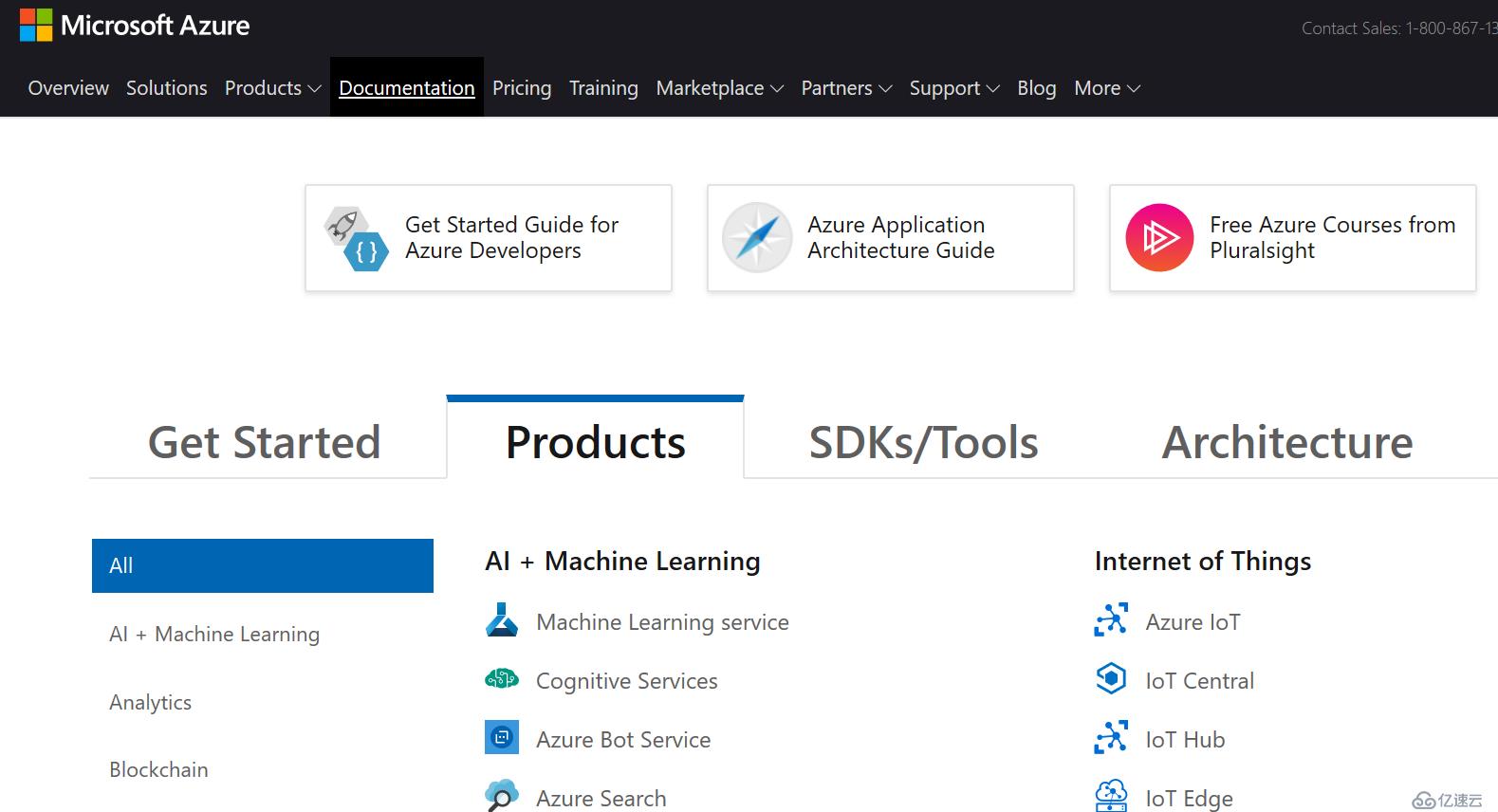The image size is (1498, 812).
Task: Open Training in the navbar
Action: (603, 88)
